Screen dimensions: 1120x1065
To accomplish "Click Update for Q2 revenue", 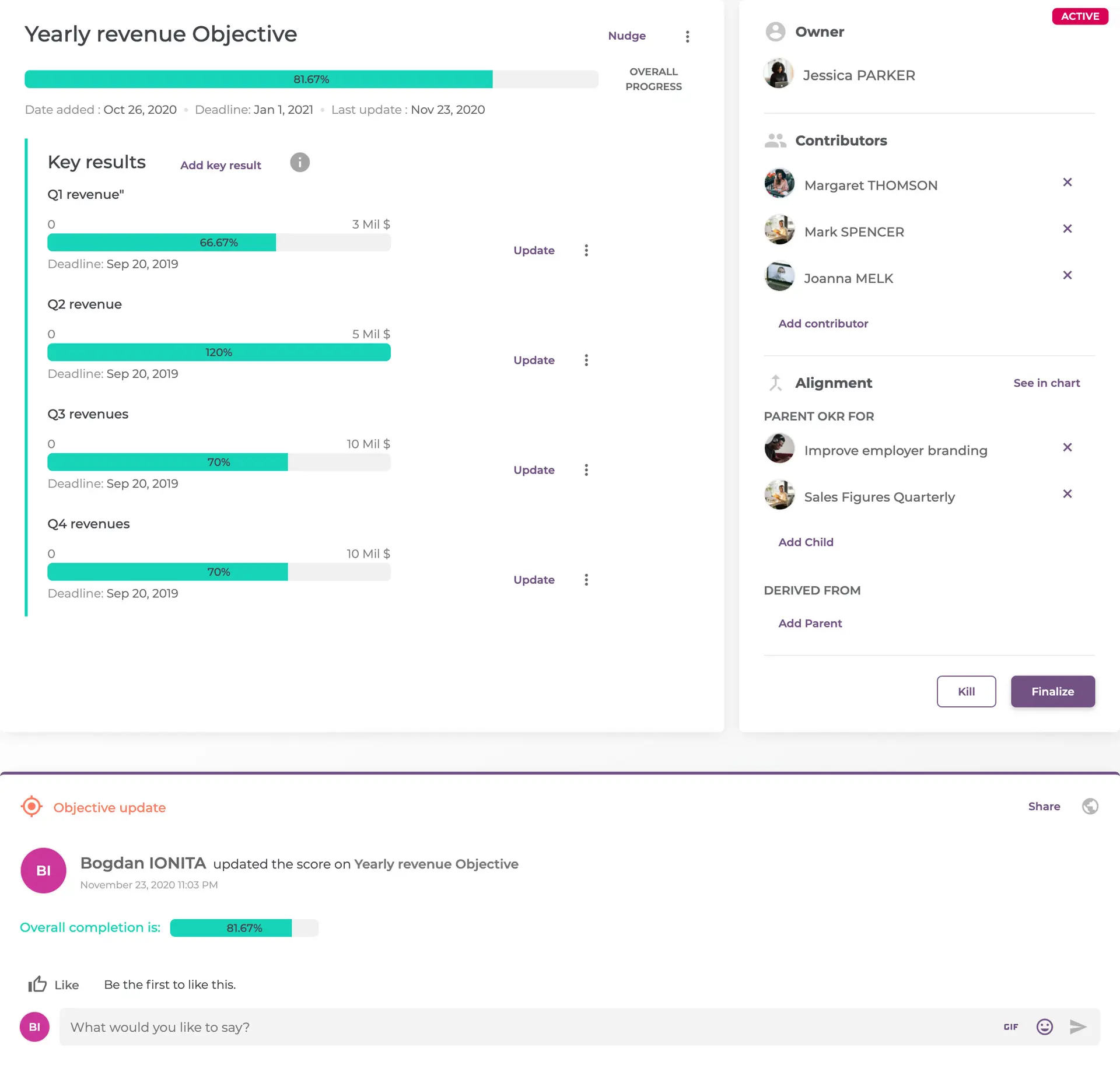I will [534, 360].
